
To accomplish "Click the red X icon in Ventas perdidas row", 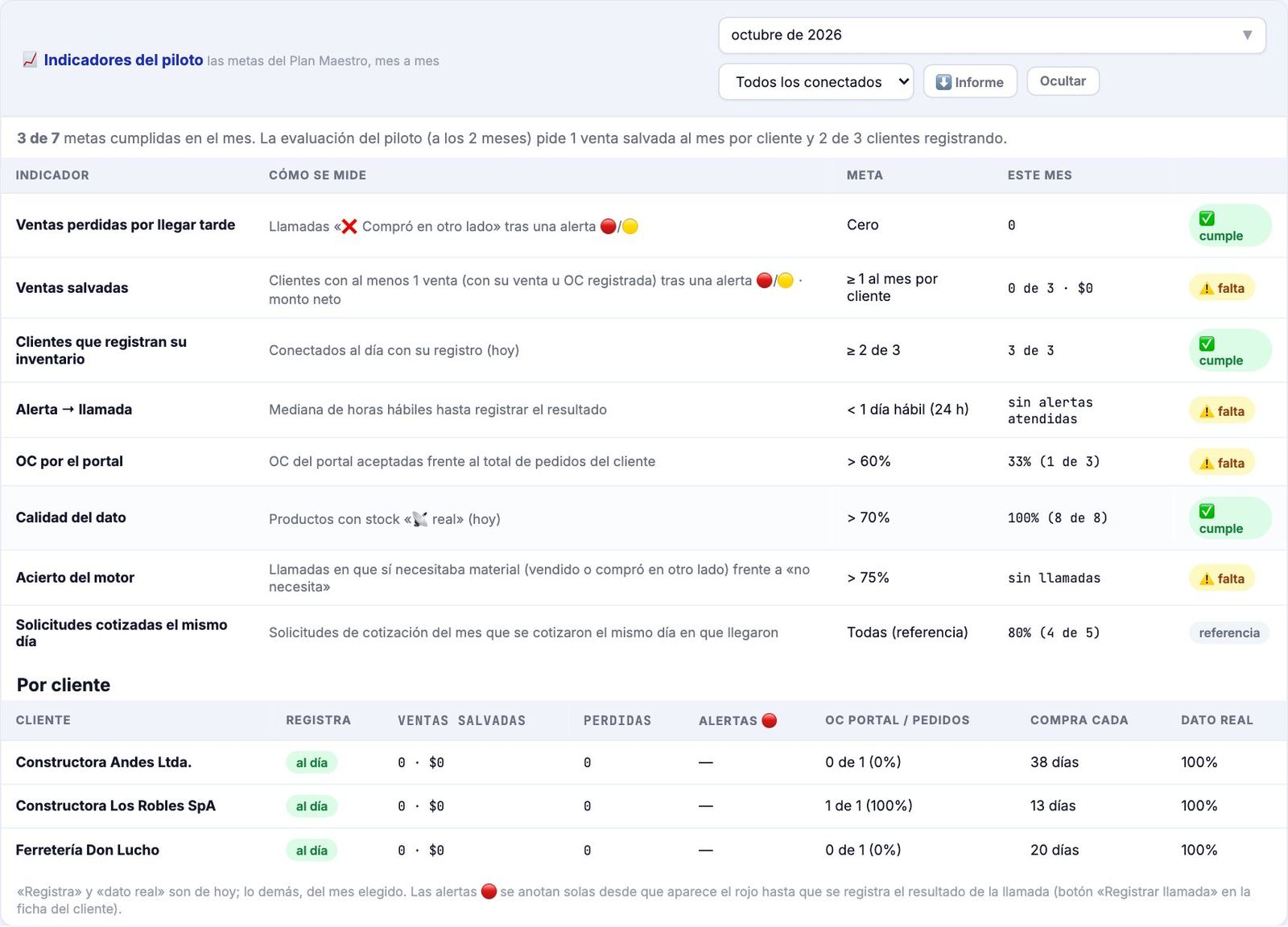I will (x=349, y=226).
